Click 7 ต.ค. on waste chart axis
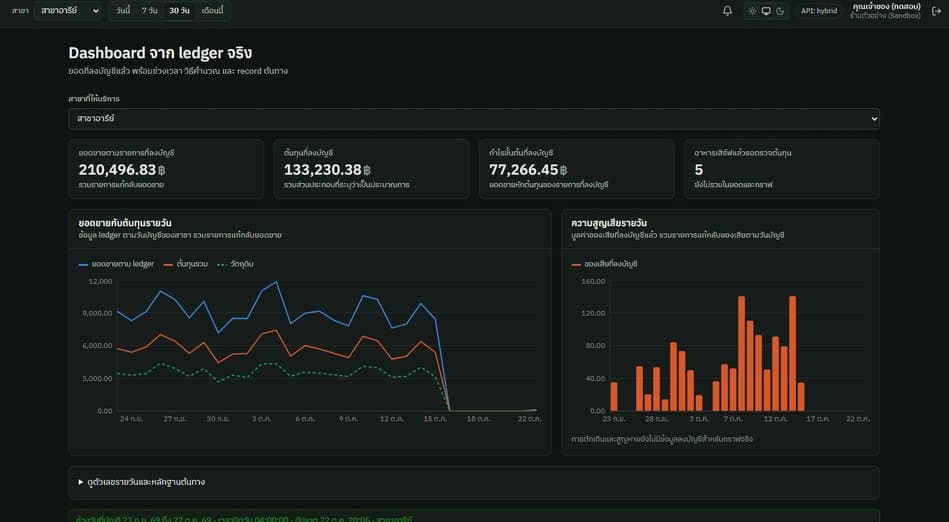Image resolution: width=949 pixels, height=522 pixels. click(x=733, y=419)
